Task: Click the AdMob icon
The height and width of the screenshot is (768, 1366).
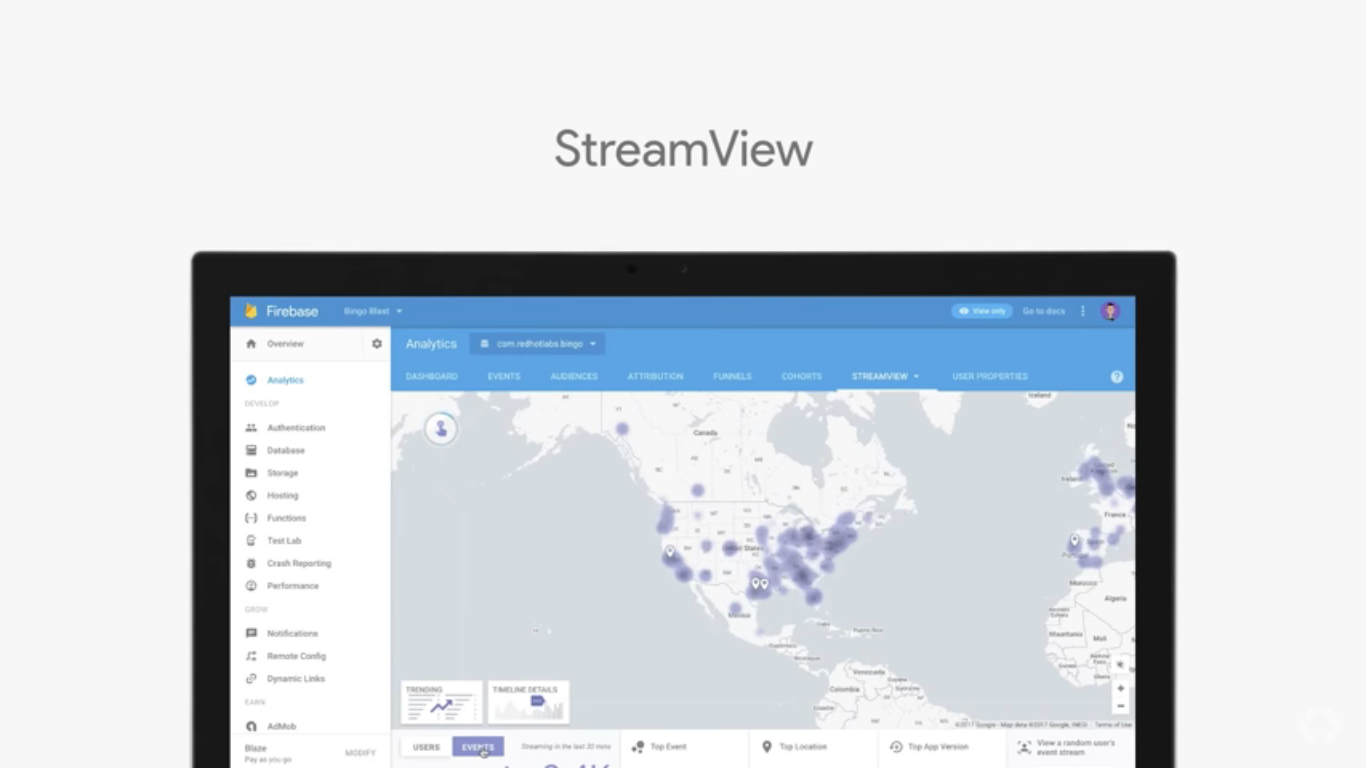Action: point(251,727)
